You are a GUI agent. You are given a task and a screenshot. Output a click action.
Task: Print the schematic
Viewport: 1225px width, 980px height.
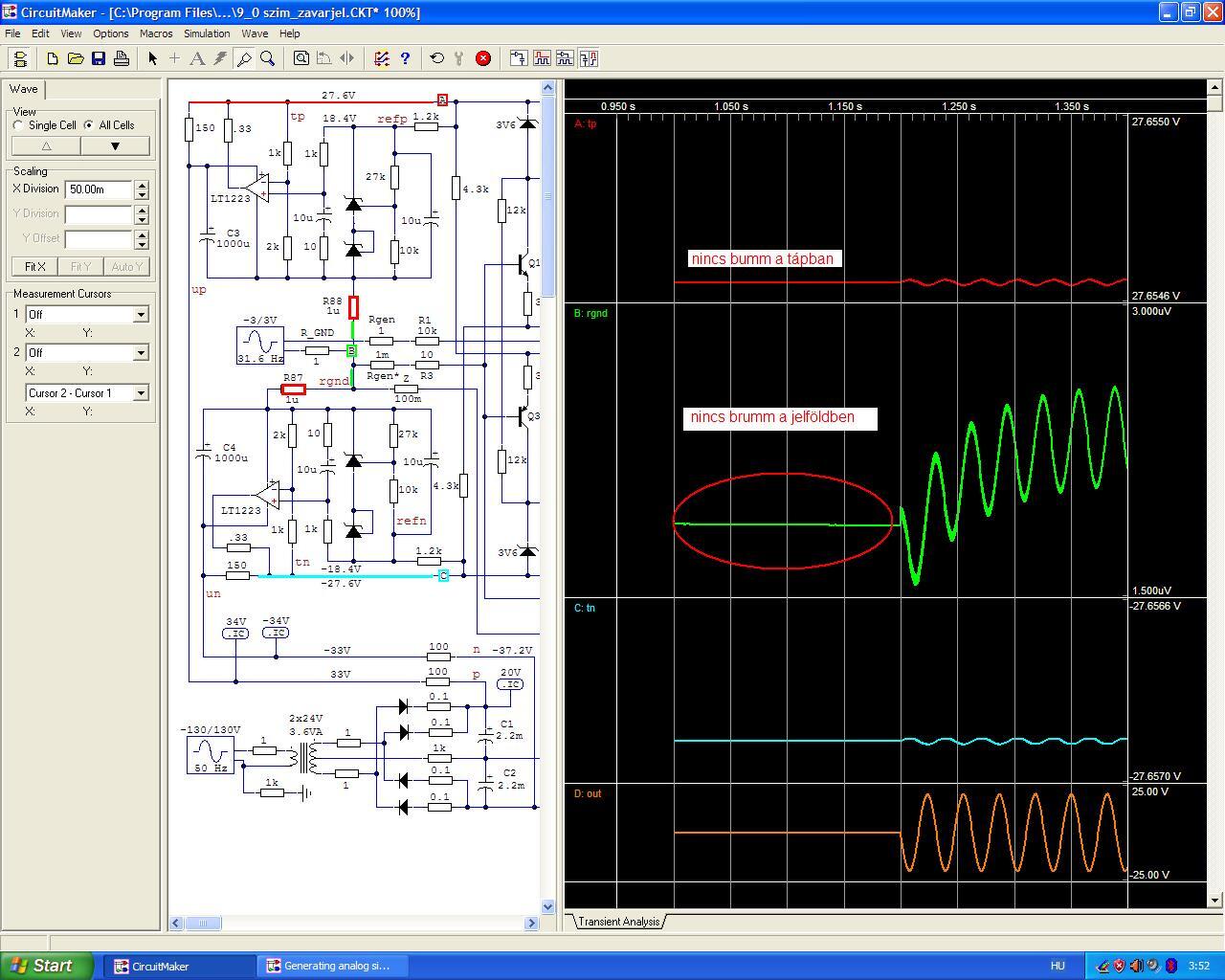click(122, 58)
